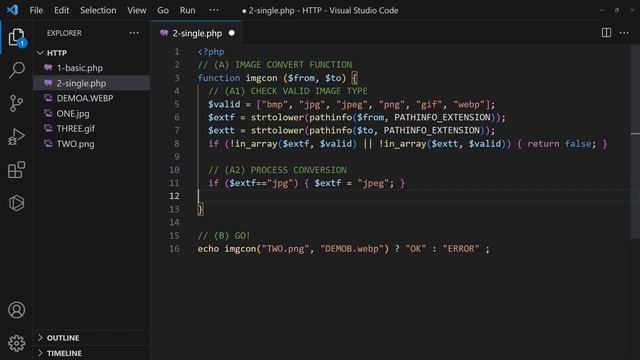
Task: Open the Go menu
Action: click(163, 10)
